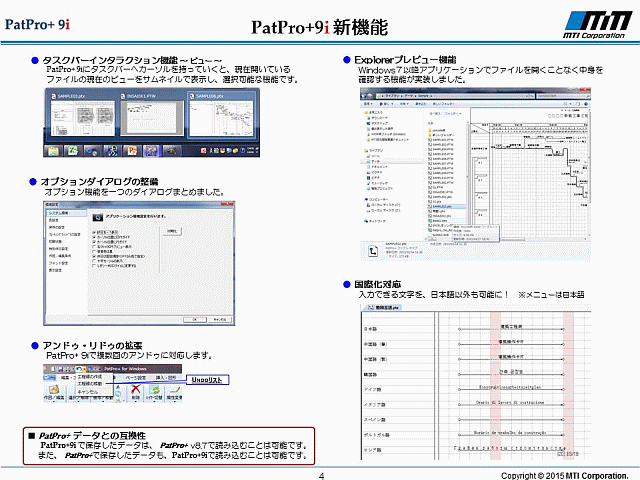Select highlighted file in Explorer file list
Screen dimensions: 640x480
446,207
